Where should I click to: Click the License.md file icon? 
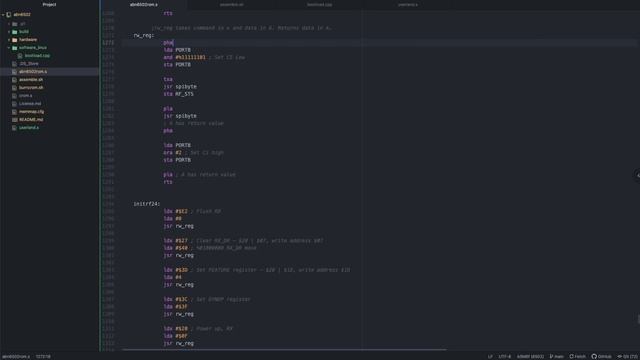14,104
